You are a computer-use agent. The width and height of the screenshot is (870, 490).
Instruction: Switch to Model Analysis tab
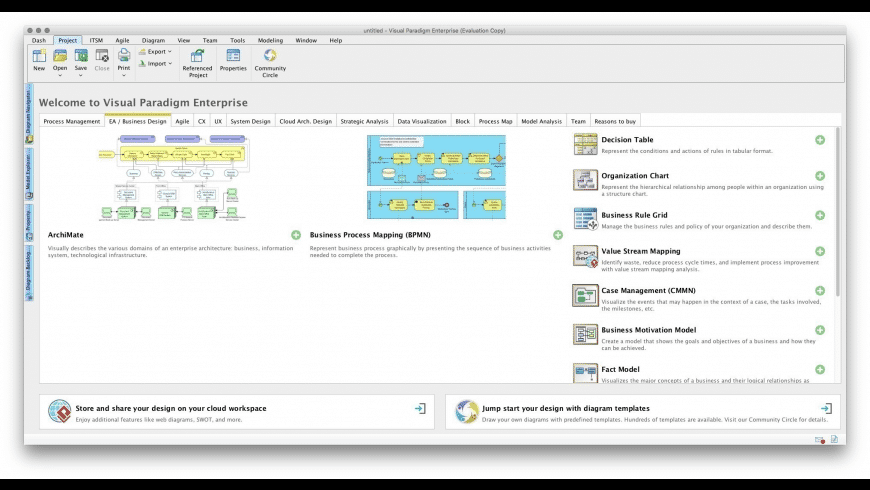tap(542, 121)
